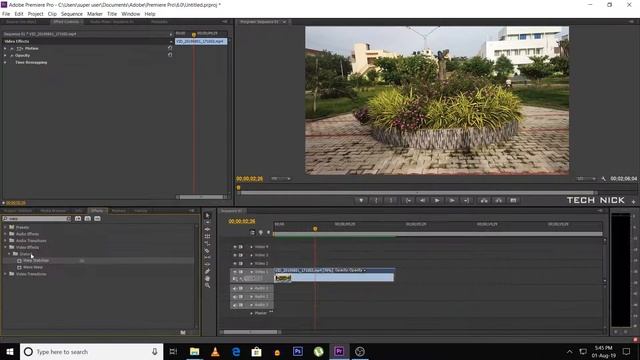This screenshot has height=360, width=640.
Task: Expand the Presets folder in Effects
Action: point(5,227)
